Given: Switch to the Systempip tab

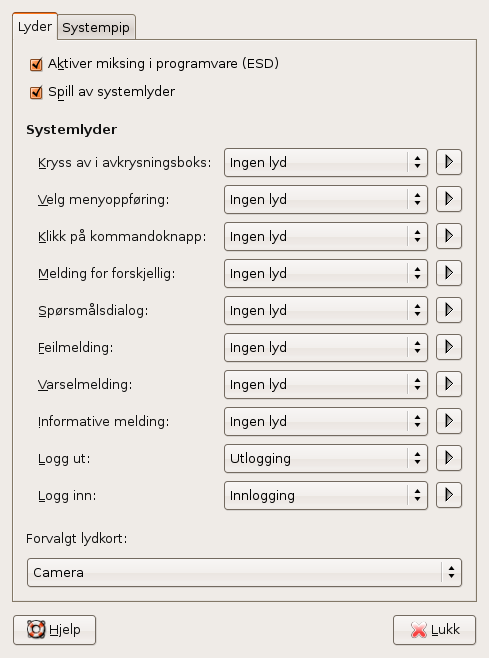Looking at the screenshot, I should (x=96, y=28).
